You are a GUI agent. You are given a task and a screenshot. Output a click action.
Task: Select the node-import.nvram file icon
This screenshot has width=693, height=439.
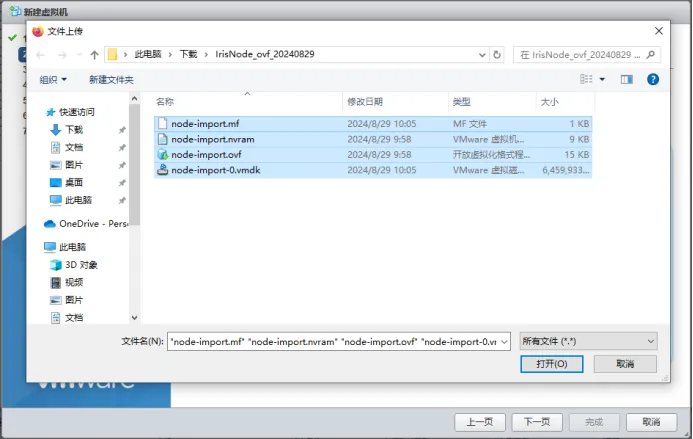pos(163,139)
